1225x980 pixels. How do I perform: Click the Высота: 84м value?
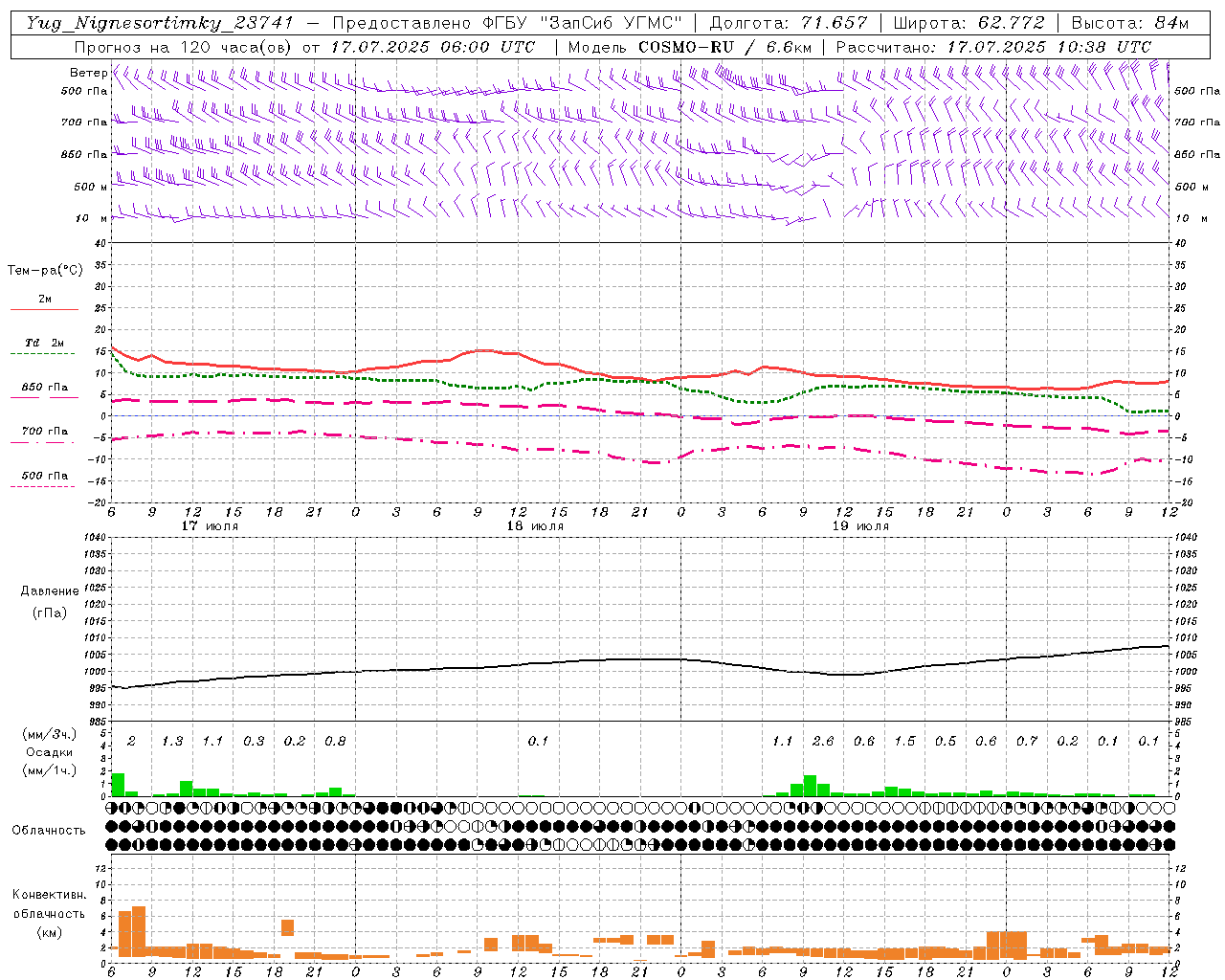tap(1129, 23)
